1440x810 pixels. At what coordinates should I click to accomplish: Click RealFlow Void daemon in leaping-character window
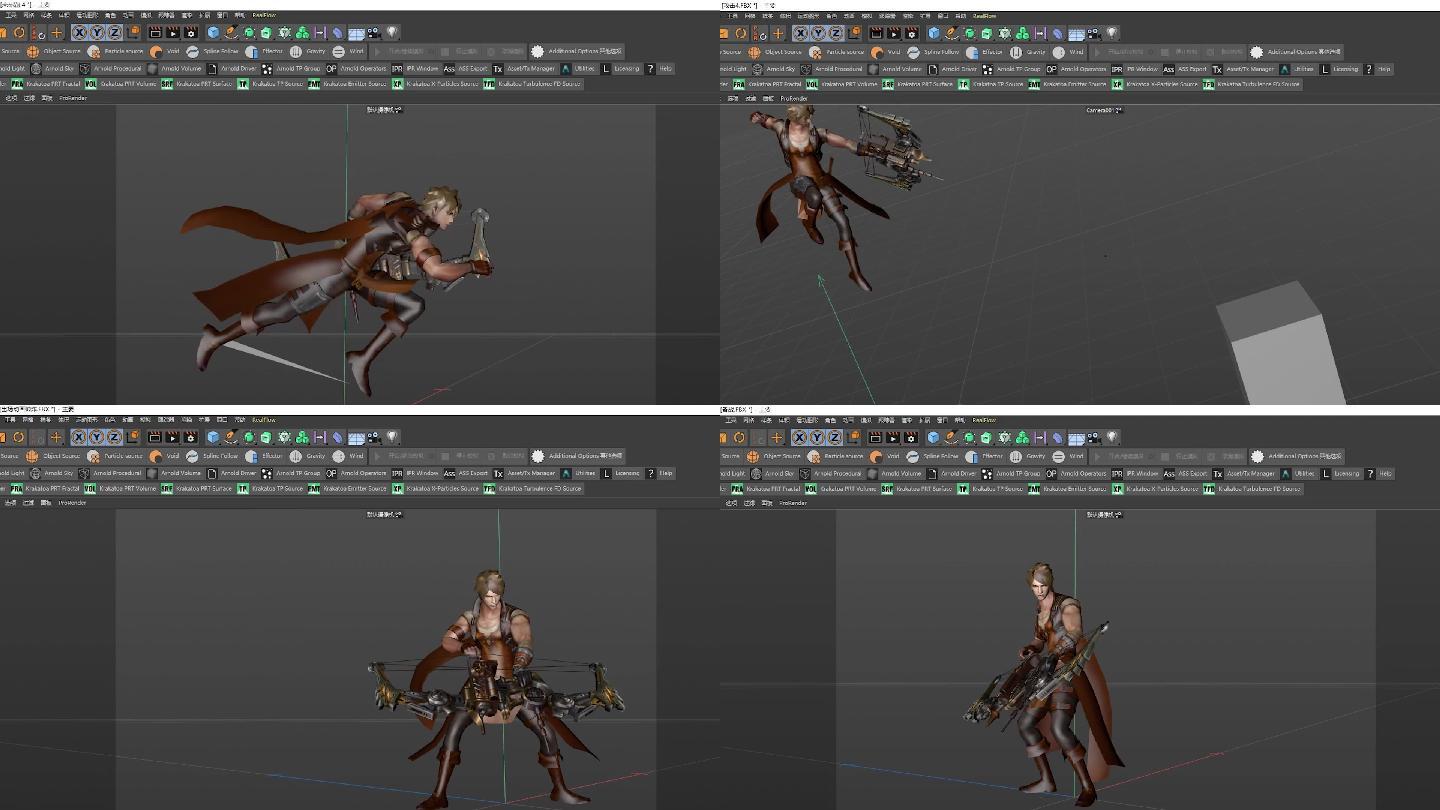(x=167, y=50)
